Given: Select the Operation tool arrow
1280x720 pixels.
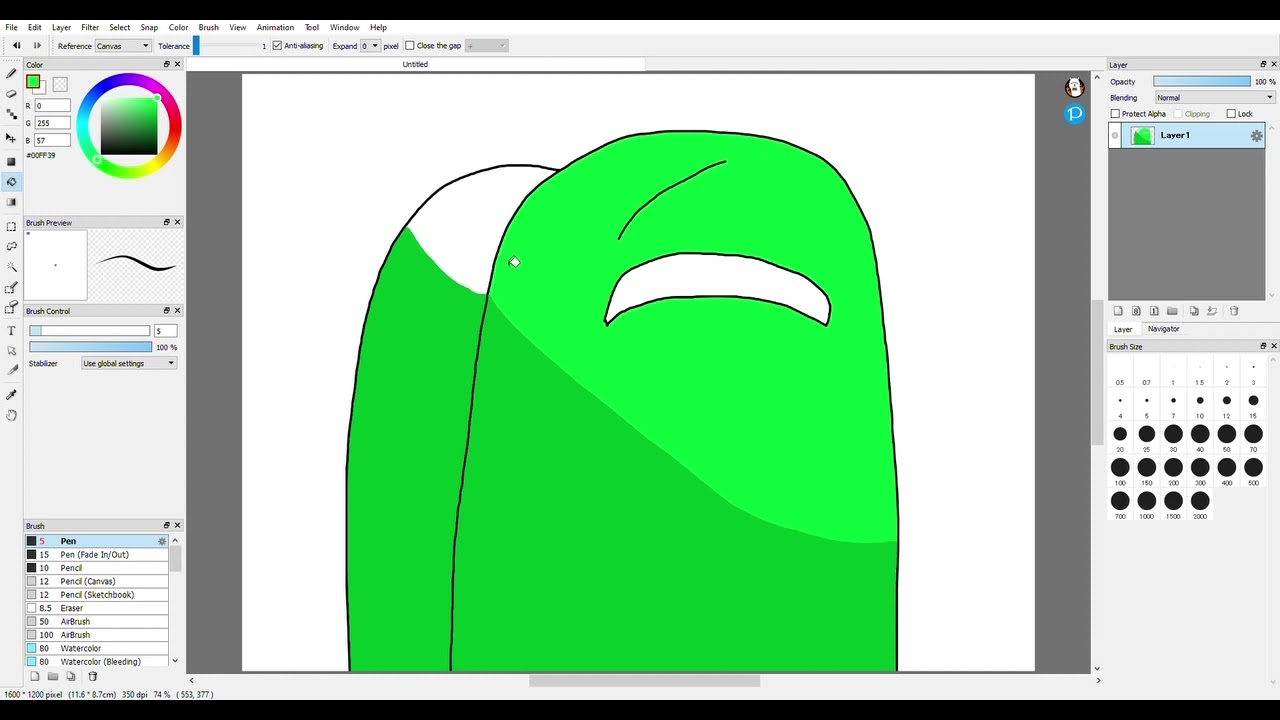Looking at the screenshot, I should 11,351.
